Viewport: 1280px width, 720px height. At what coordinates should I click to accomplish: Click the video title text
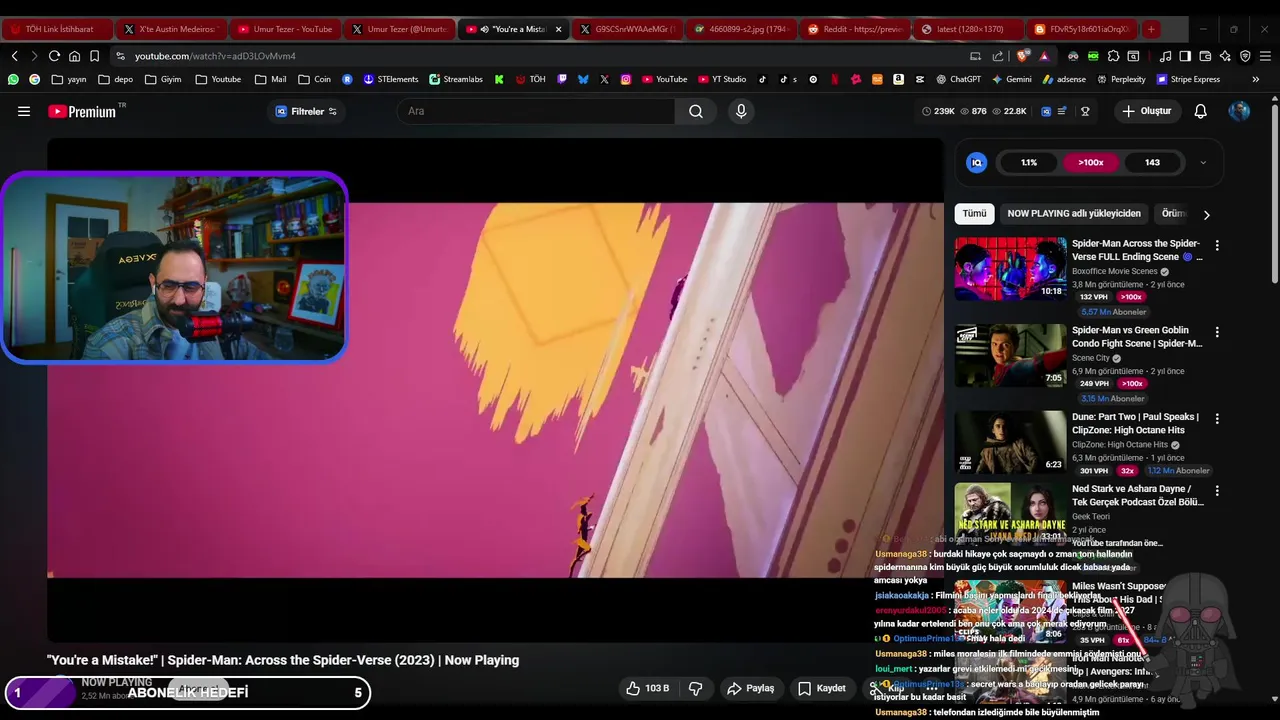(x=283, y=660)
